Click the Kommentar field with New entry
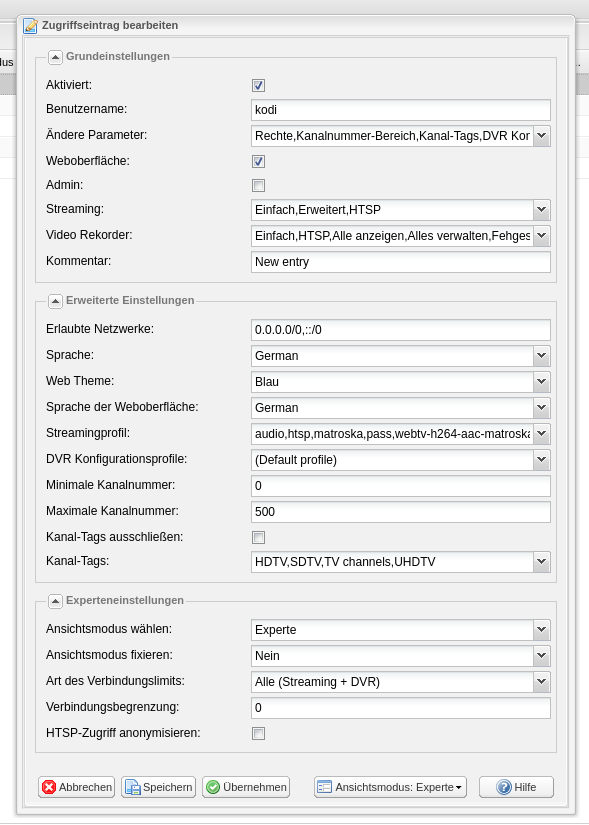The image size is (589, 825). point(401,262)
